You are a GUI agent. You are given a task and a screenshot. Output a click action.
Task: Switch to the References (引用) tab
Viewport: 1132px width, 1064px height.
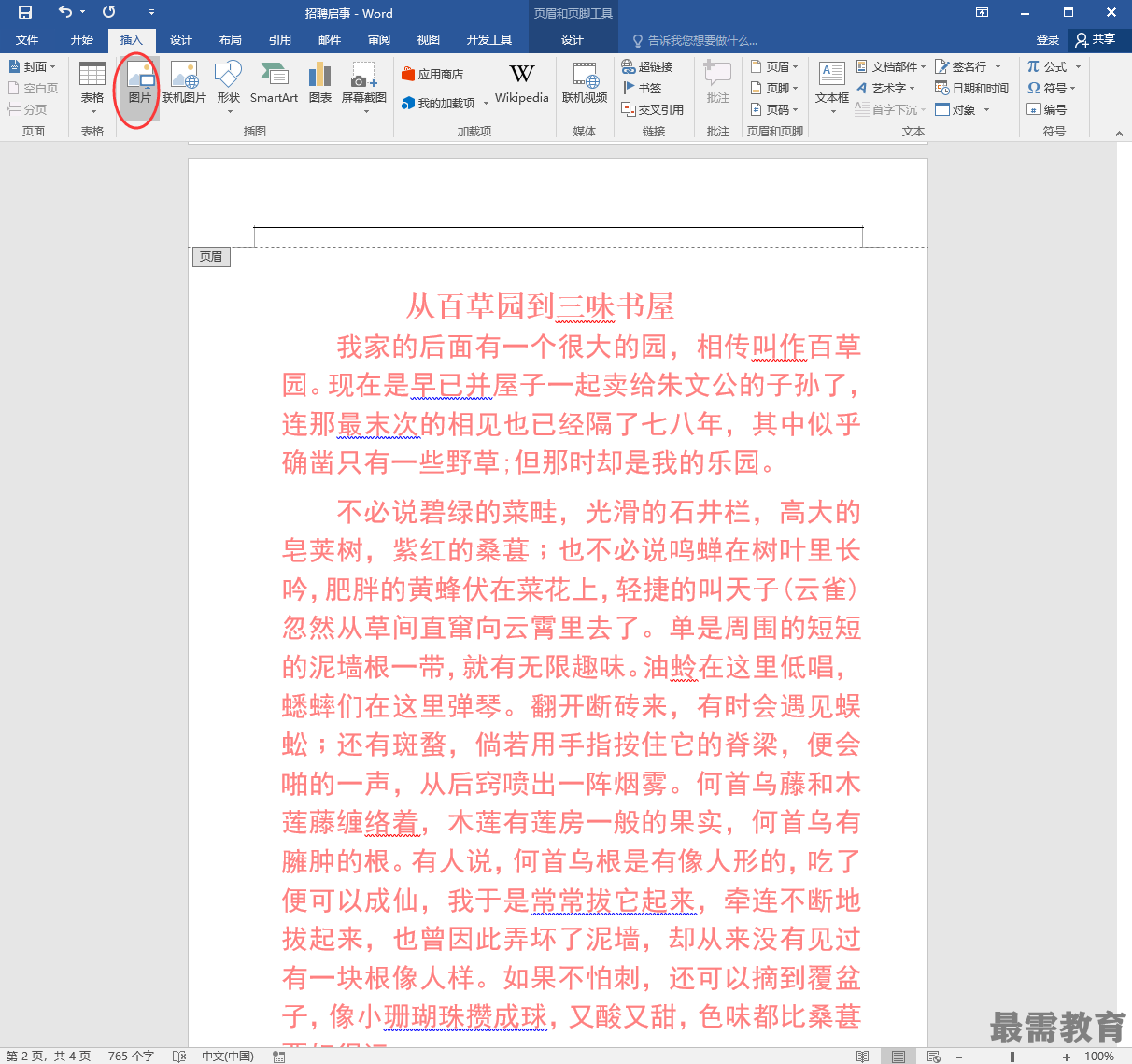pos(280,40)
